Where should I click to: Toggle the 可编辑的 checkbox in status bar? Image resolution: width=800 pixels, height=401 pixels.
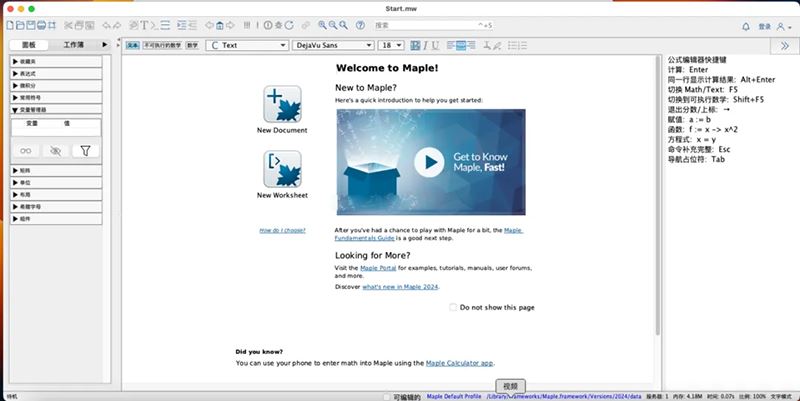click(x=387, y=397)
